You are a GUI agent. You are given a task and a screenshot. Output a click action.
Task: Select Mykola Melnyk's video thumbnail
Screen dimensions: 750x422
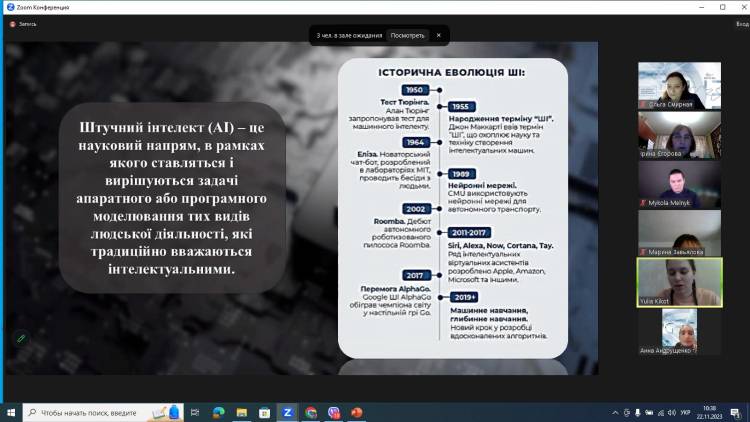click(679, 184)
